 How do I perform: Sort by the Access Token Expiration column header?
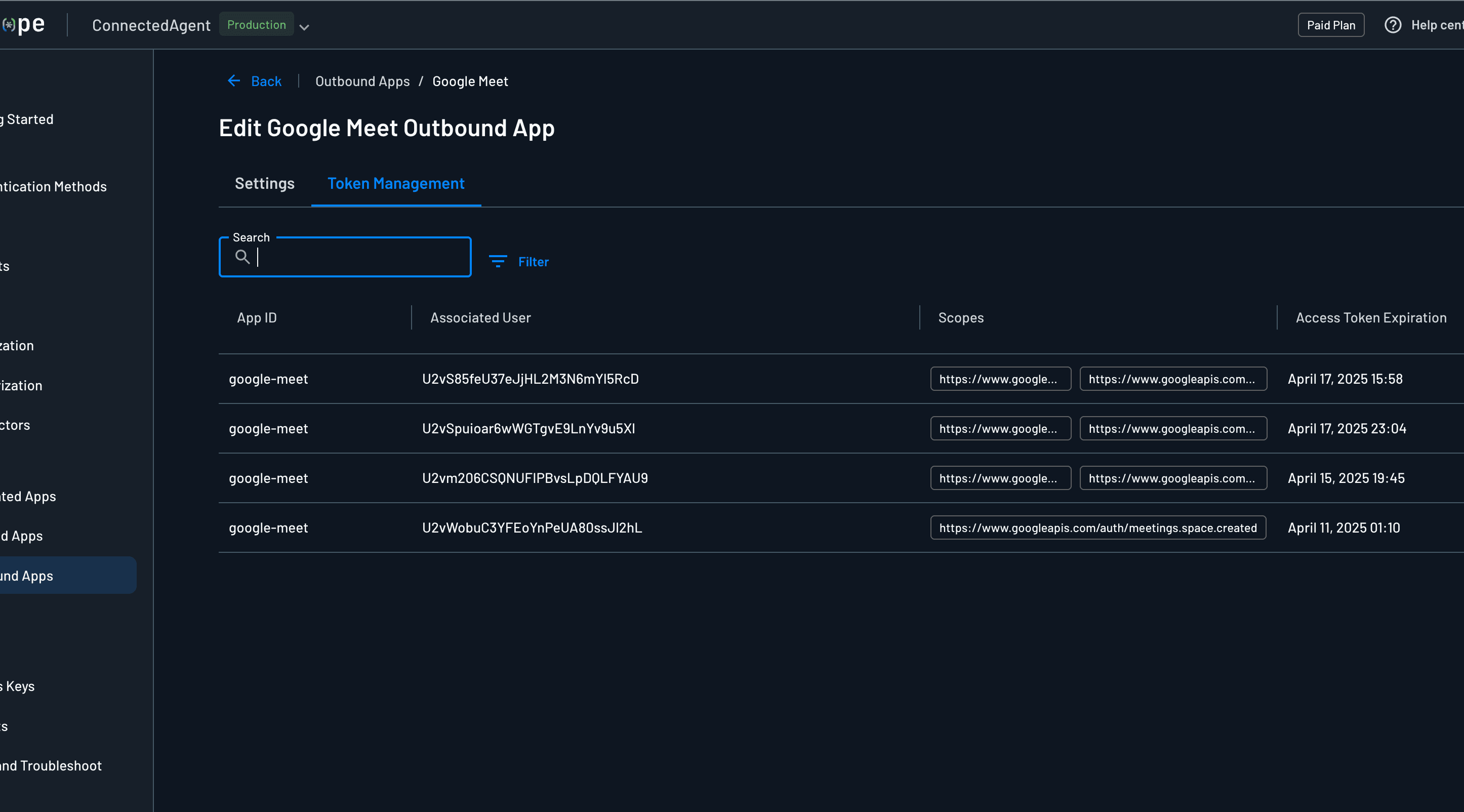(1370, 317)
